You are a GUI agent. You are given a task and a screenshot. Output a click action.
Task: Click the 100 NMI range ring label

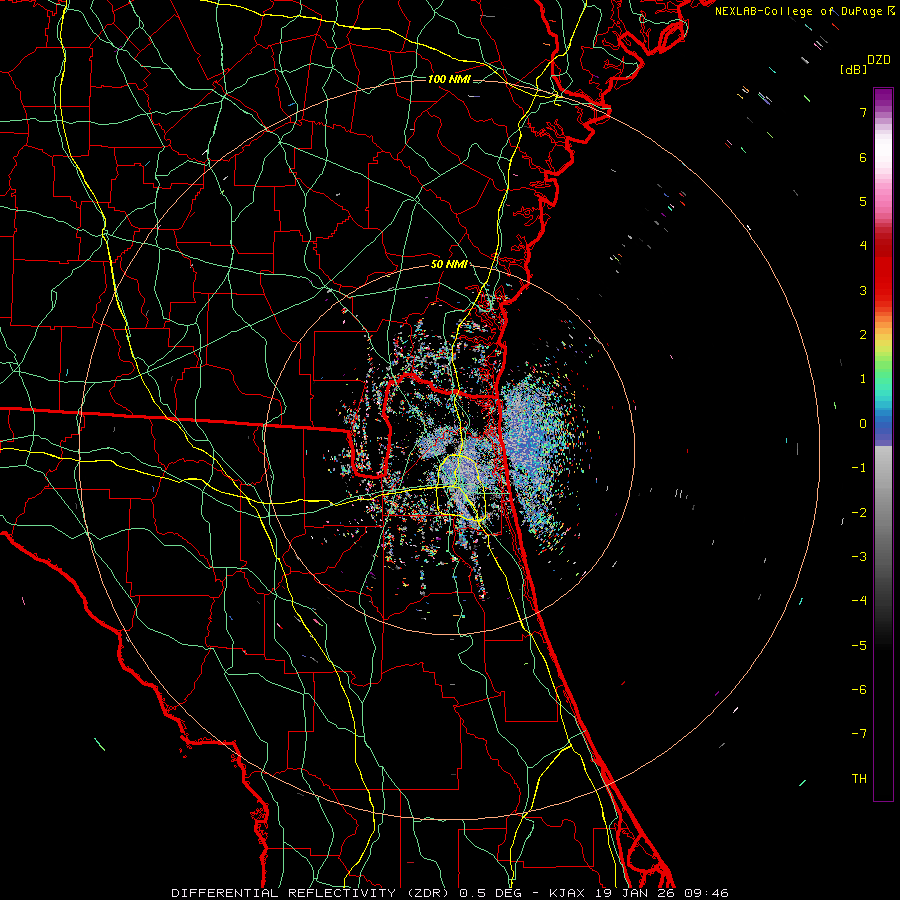pos(449,79)
